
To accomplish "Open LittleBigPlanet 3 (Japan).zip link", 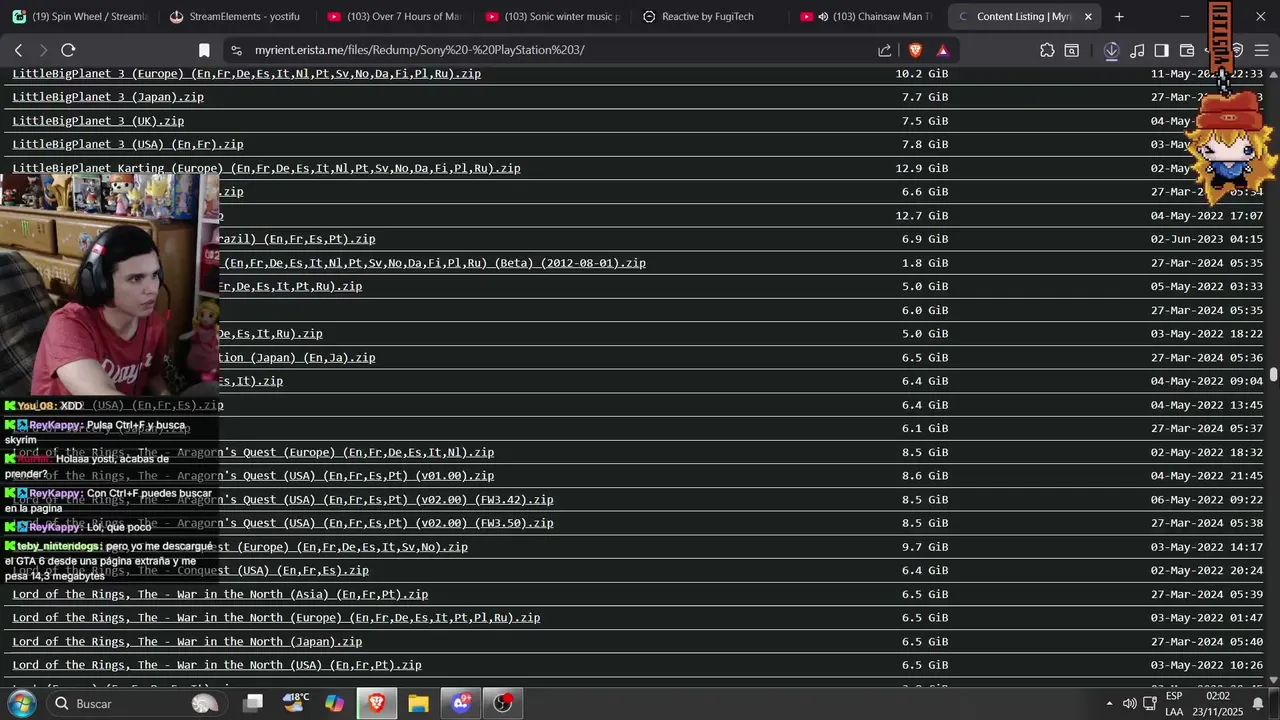I will (x=108, y=97).
